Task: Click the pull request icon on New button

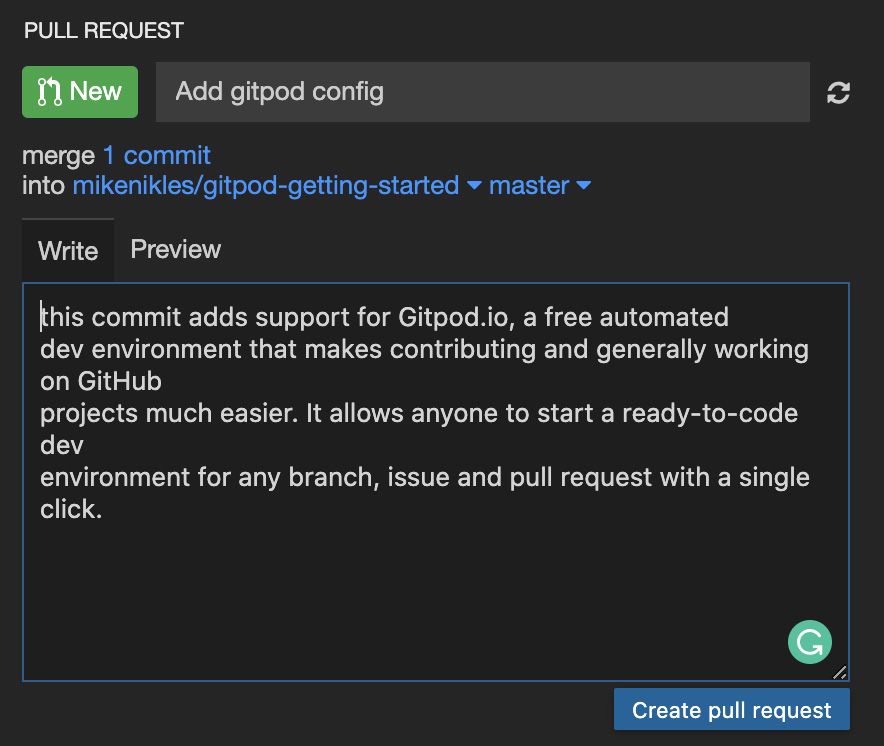Action: tap(49, 92)
